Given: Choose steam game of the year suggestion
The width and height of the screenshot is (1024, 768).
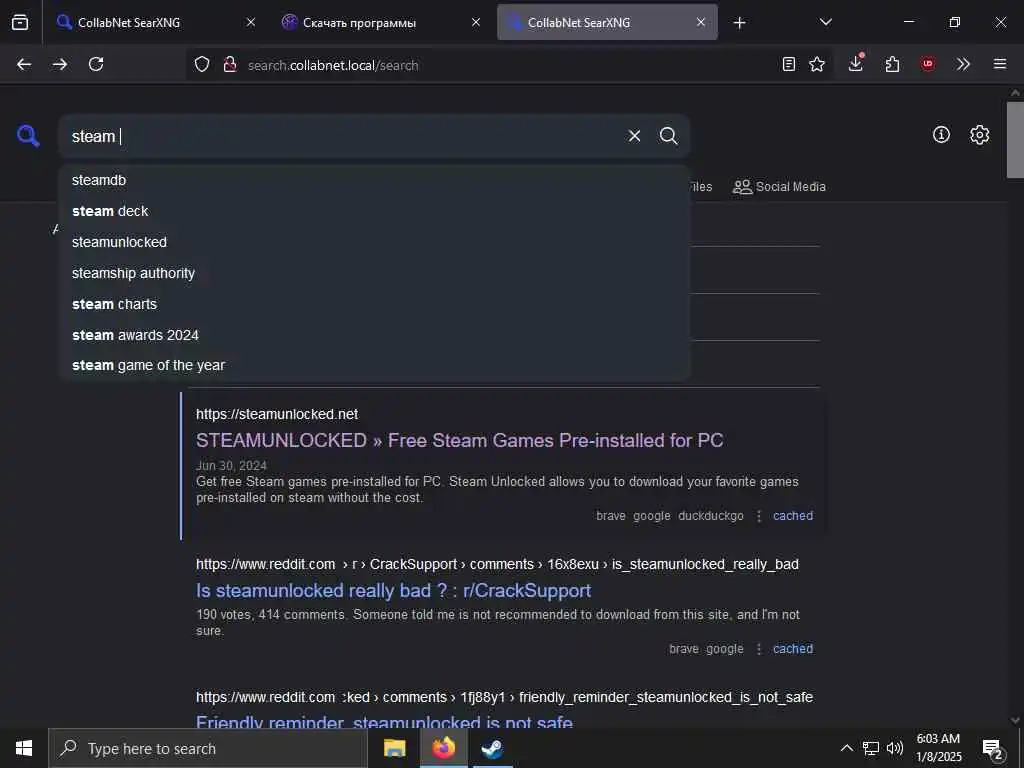Looking at the screenshot, I should tap(374, 365).
